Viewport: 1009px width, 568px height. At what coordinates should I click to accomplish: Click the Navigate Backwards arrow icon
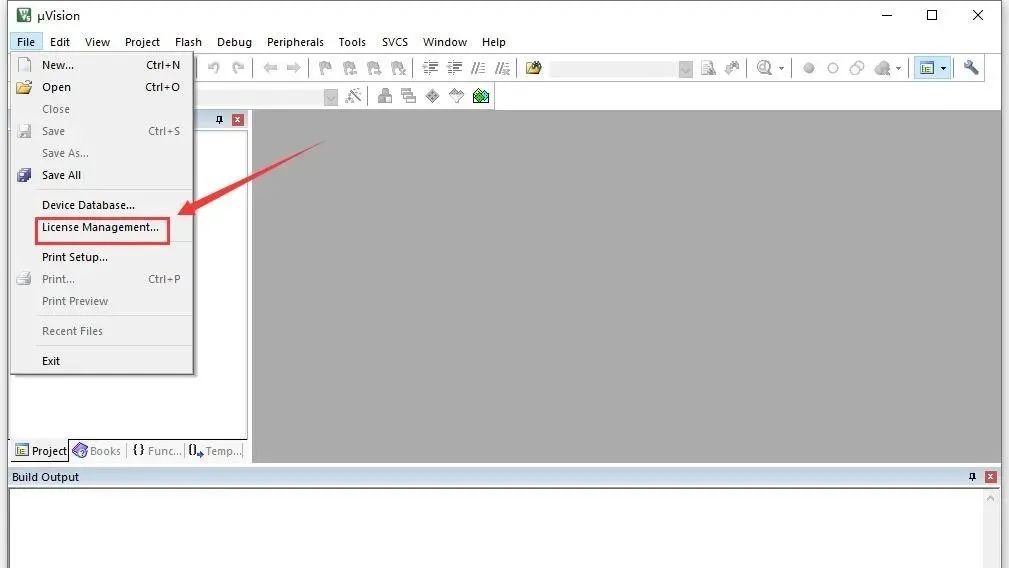coord(270,68)
